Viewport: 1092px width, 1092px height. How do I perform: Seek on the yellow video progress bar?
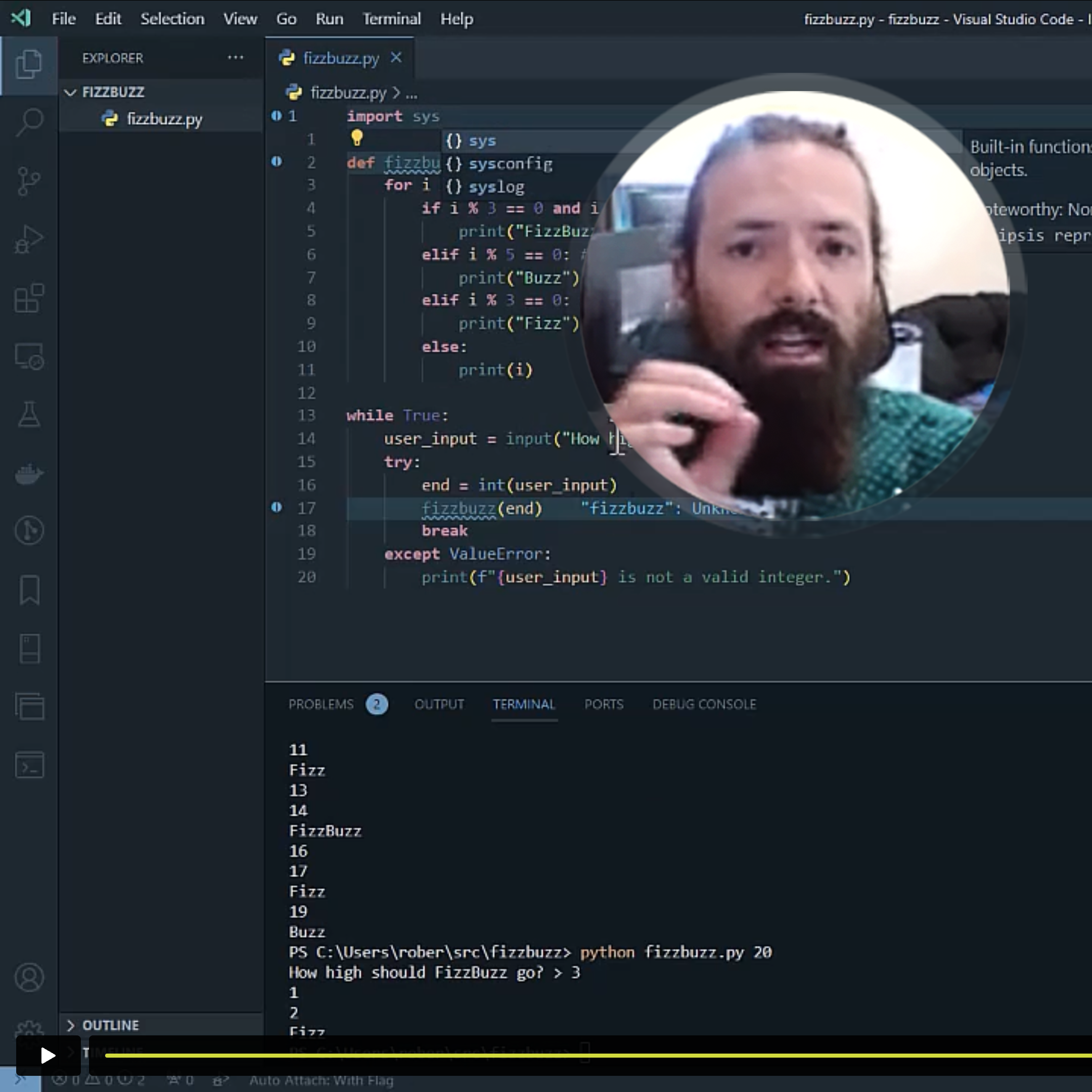tap(598, 1055)
